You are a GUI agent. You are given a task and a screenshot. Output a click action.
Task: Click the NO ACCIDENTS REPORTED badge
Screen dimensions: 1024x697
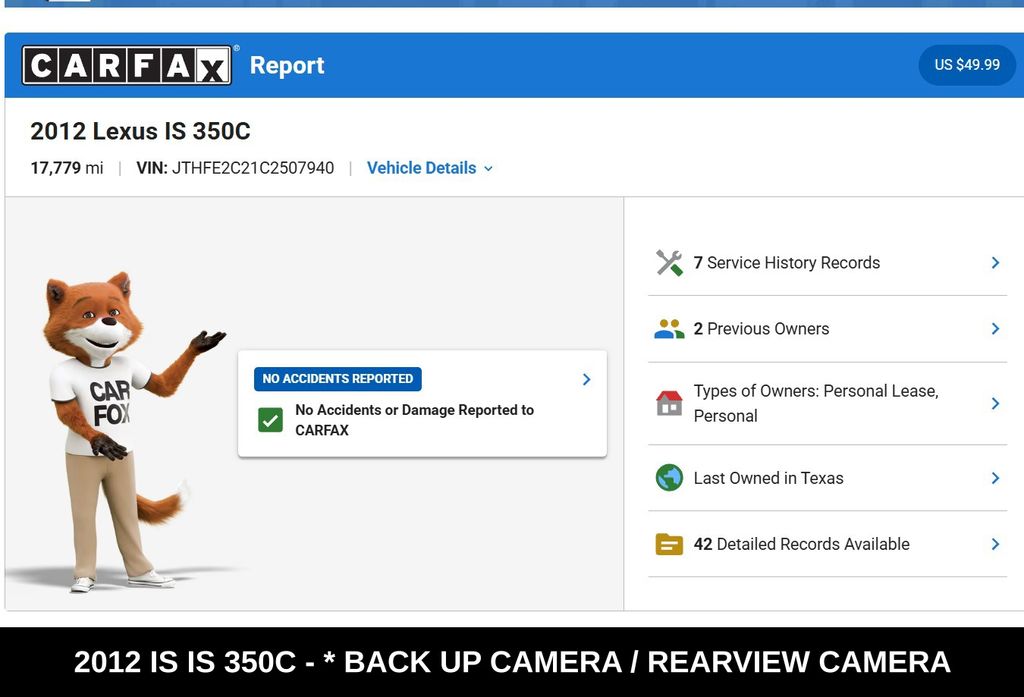click(x=338, y=379)
